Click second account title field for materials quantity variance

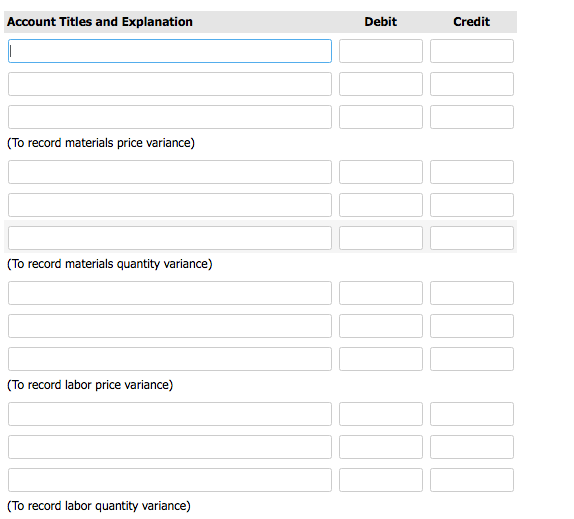170,205
